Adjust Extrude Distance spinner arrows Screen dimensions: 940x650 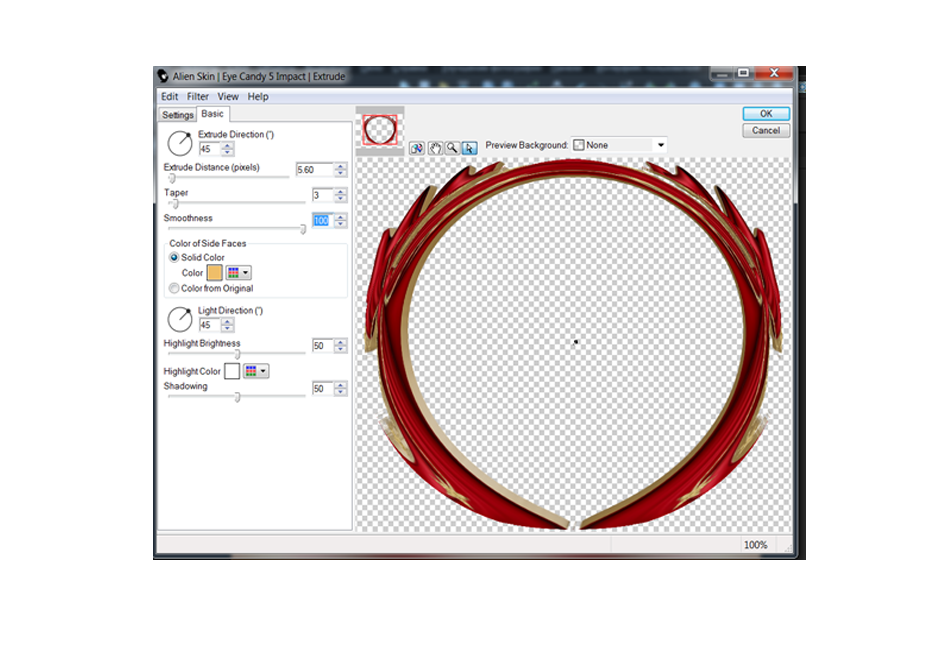click(341, 170)
